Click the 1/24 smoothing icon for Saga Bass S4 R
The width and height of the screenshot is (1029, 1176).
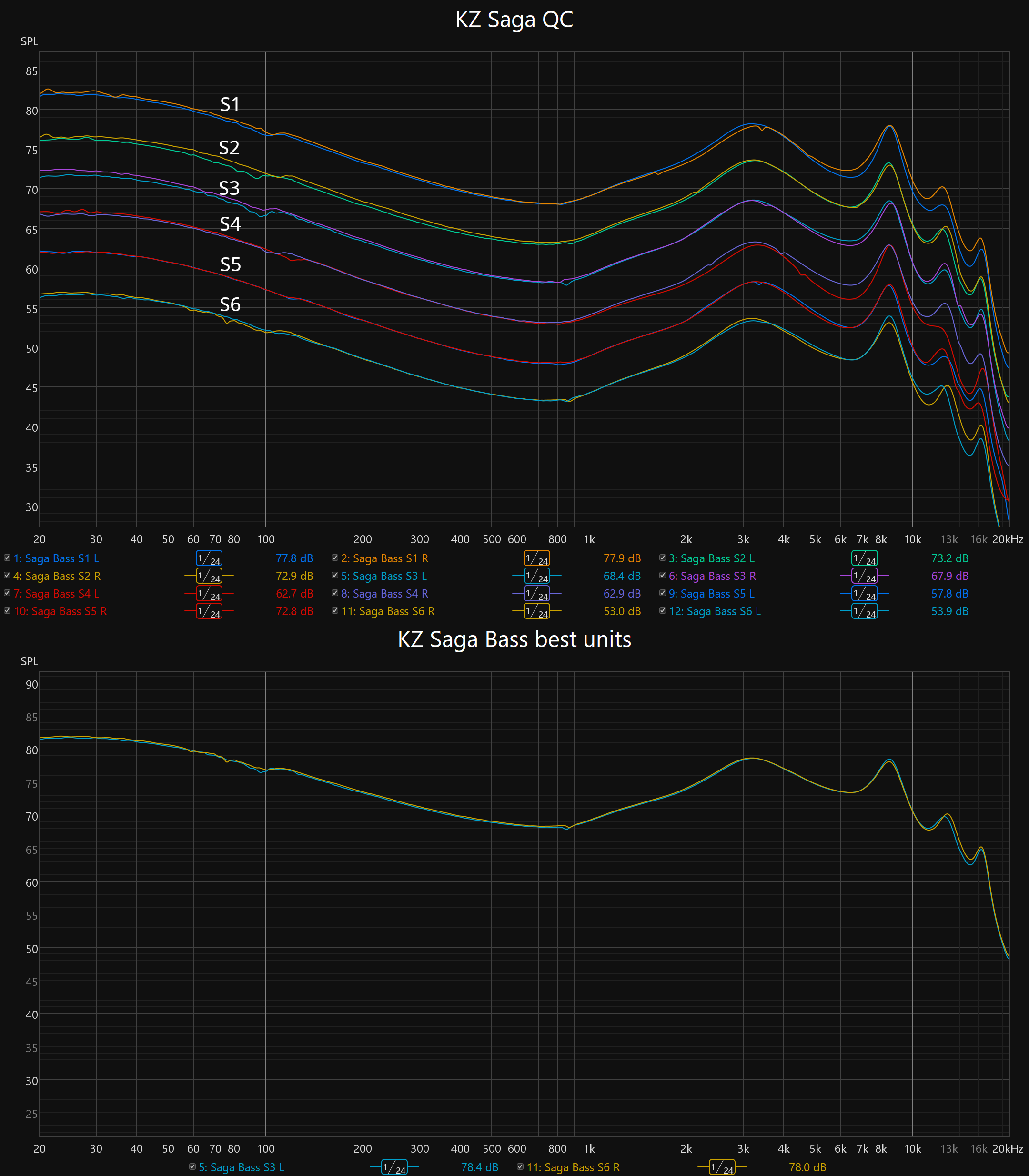(537, 594)
